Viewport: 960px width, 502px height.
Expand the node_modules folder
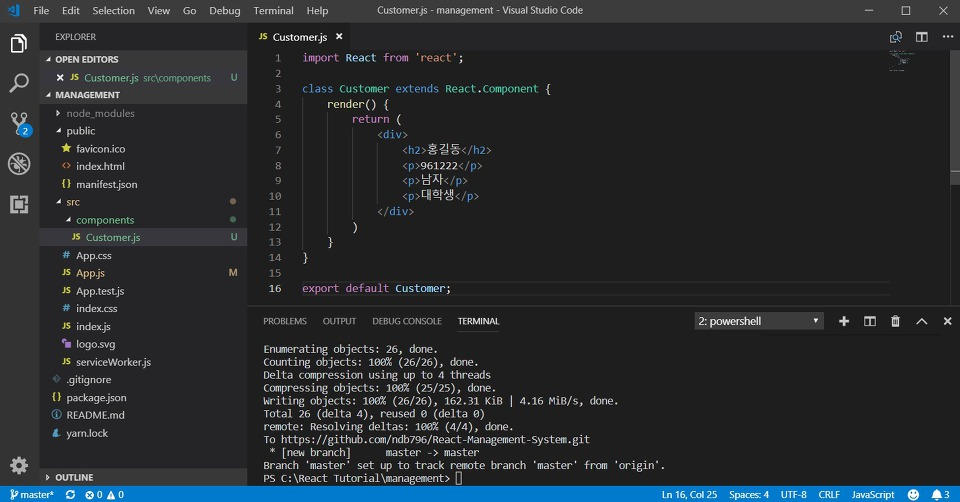coord(100,113)
